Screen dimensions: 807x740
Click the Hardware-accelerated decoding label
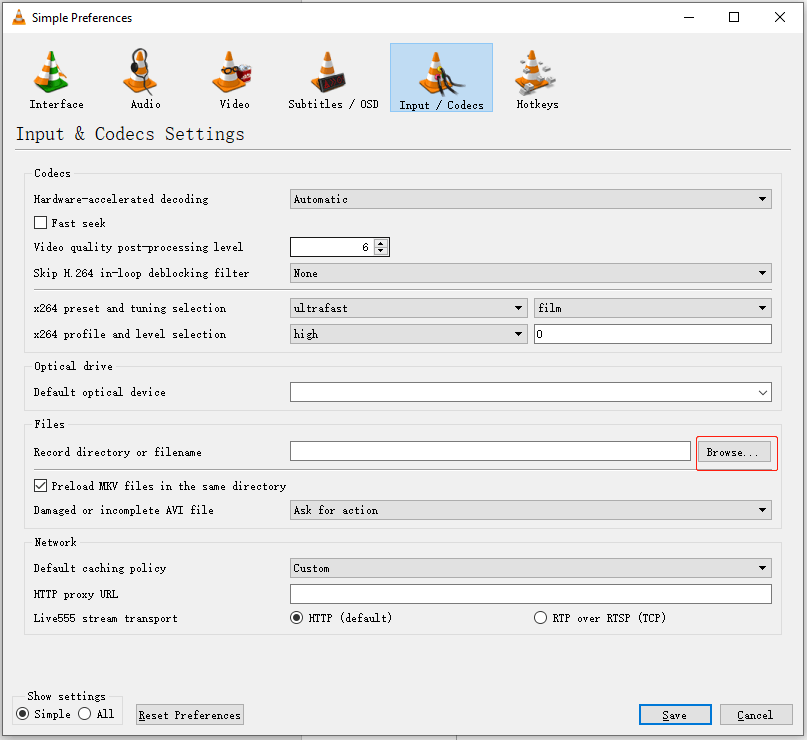(121, 199)
